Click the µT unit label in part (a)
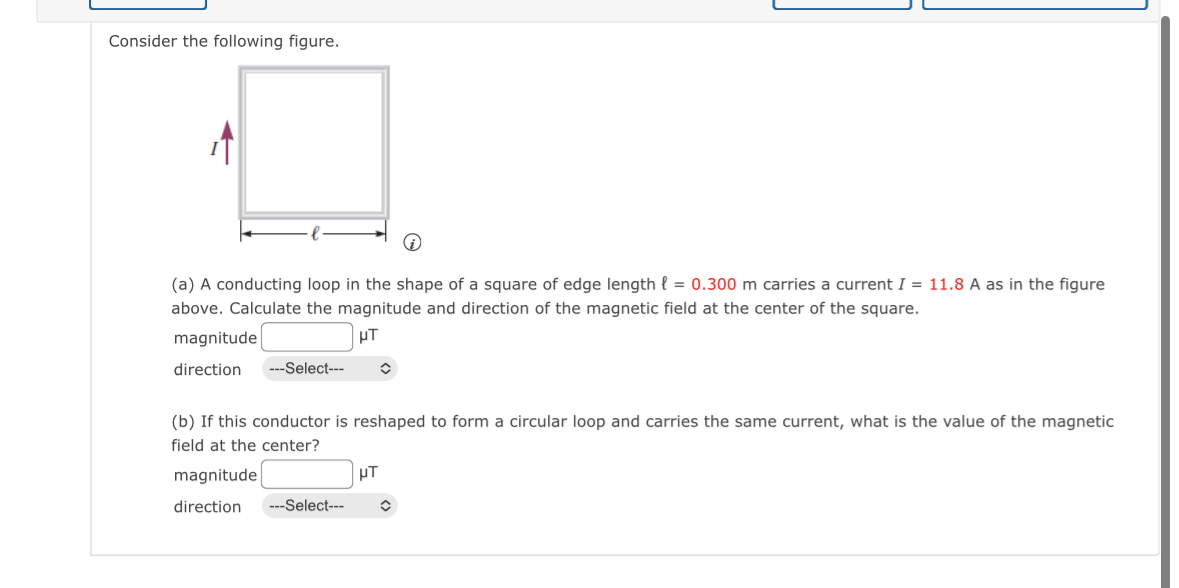The image size is (1179, 588). coord(367,337)
